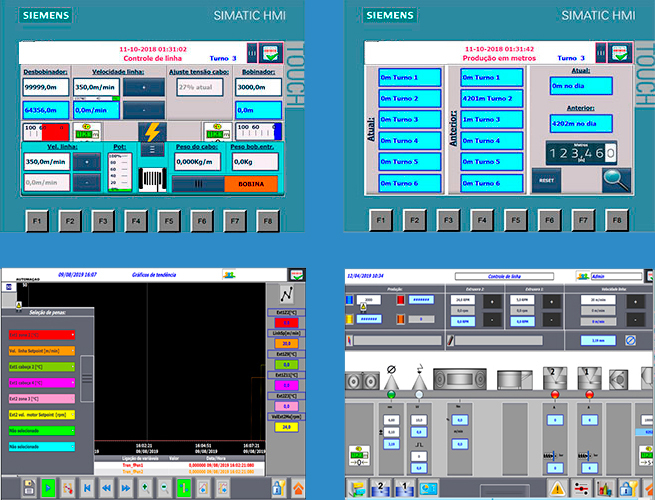Open the pink Ext2 zona 3 pen dropdown

click(x=42, y=398)
